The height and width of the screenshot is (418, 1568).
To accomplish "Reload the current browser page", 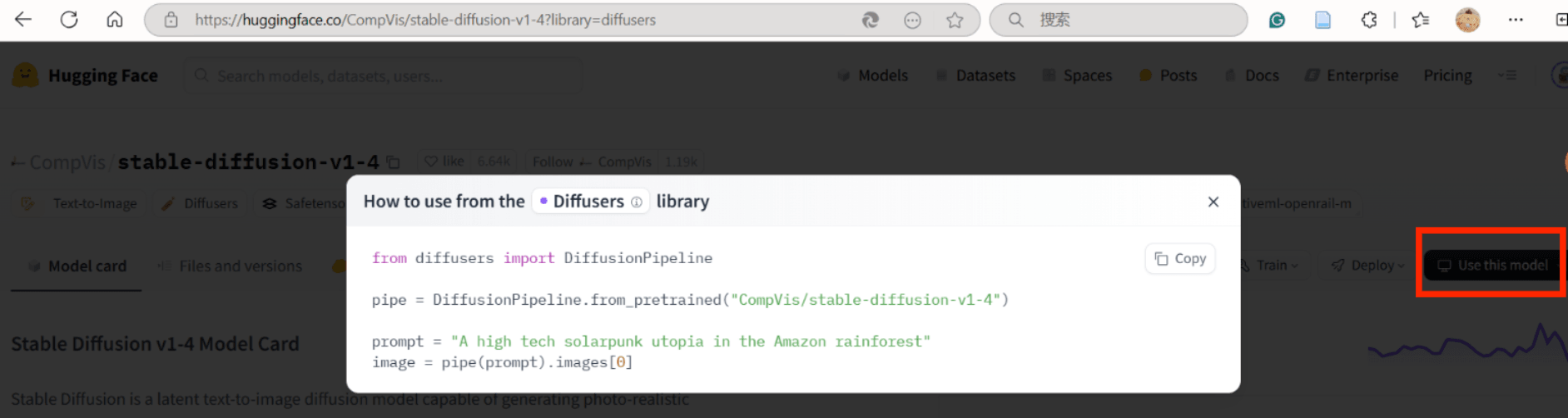I will (x=69, y=19).
